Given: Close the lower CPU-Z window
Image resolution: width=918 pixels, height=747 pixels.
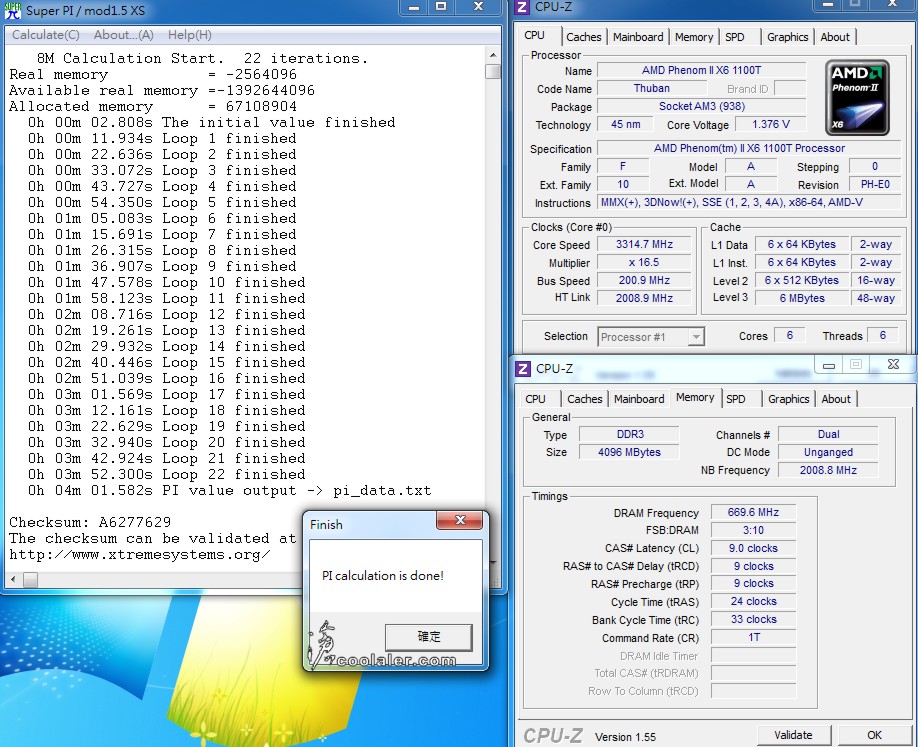Looking at the screenshot, I should (x=893, y=365).
